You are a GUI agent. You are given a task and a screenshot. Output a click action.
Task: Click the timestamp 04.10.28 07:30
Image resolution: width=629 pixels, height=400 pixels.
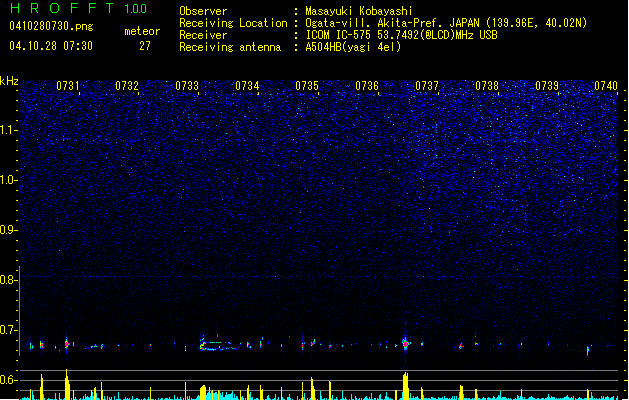tap(51, 46)
